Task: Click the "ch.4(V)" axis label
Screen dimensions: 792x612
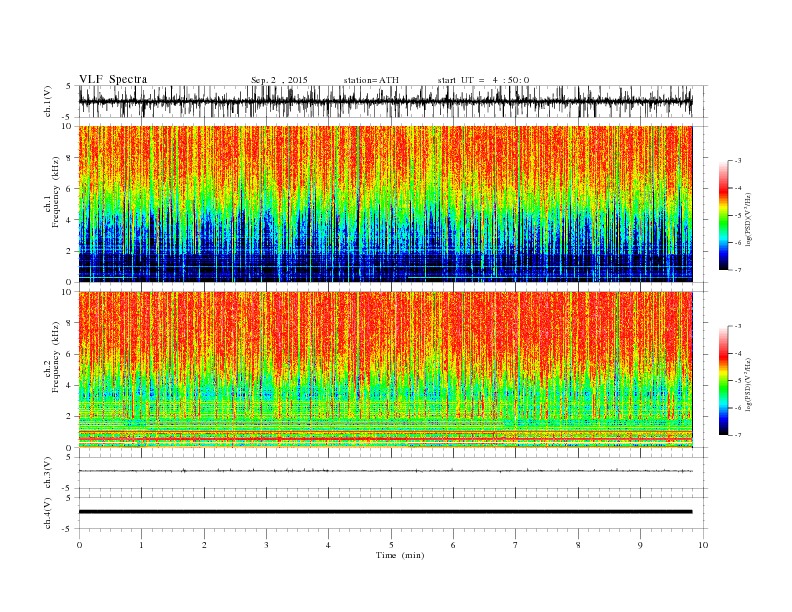Action: tap(48, 513)
